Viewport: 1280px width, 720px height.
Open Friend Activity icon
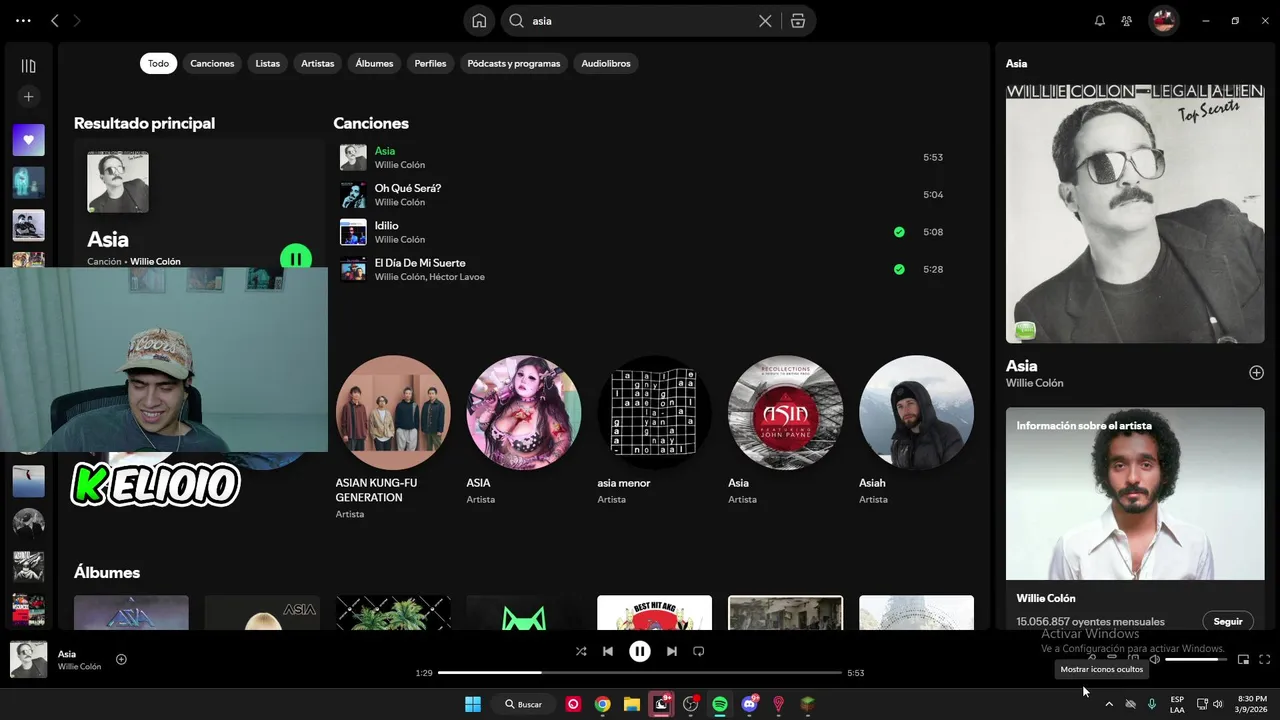1127,21
